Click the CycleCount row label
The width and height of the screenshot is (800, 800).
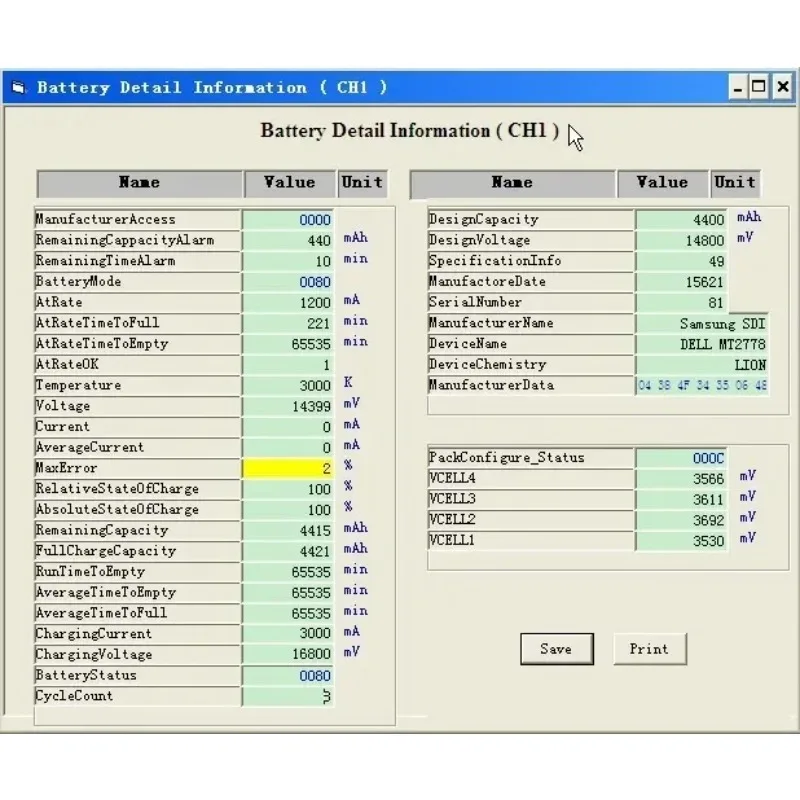pos(137,696)
